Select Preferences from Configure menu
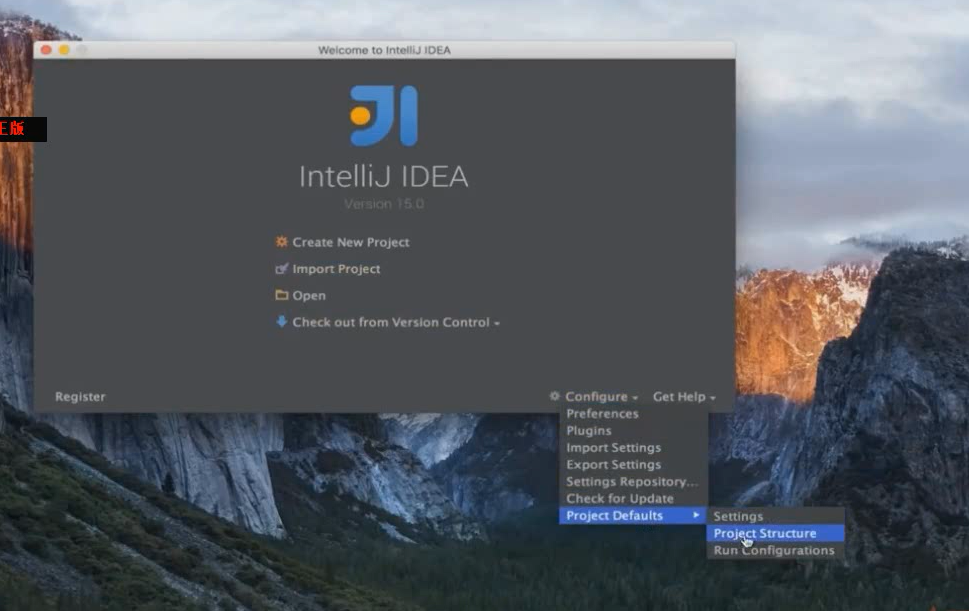 [x=633, y=413]
